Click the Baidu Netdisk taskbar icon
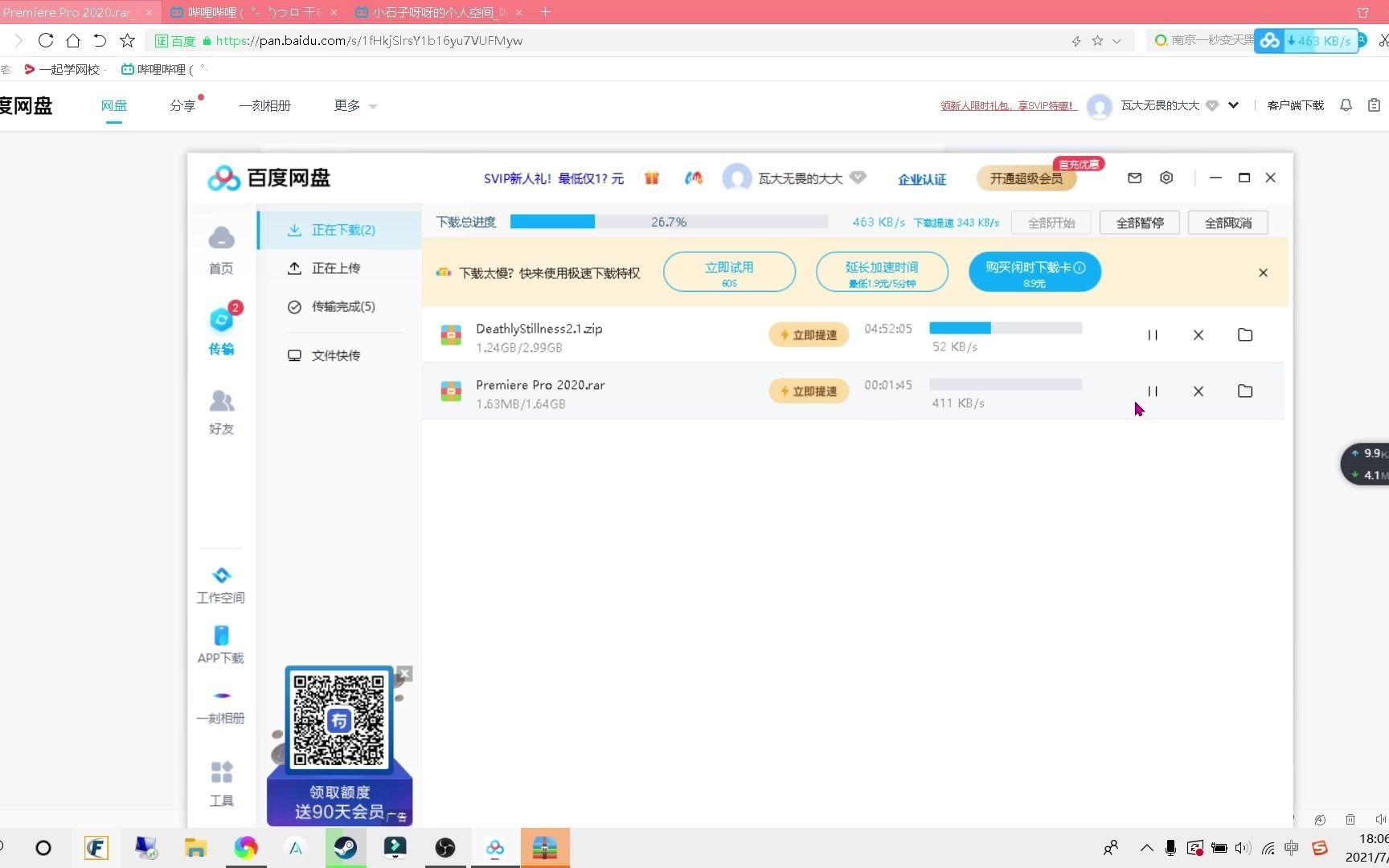This screenshot has width=1389, height=868. click(x=495, y=848)
